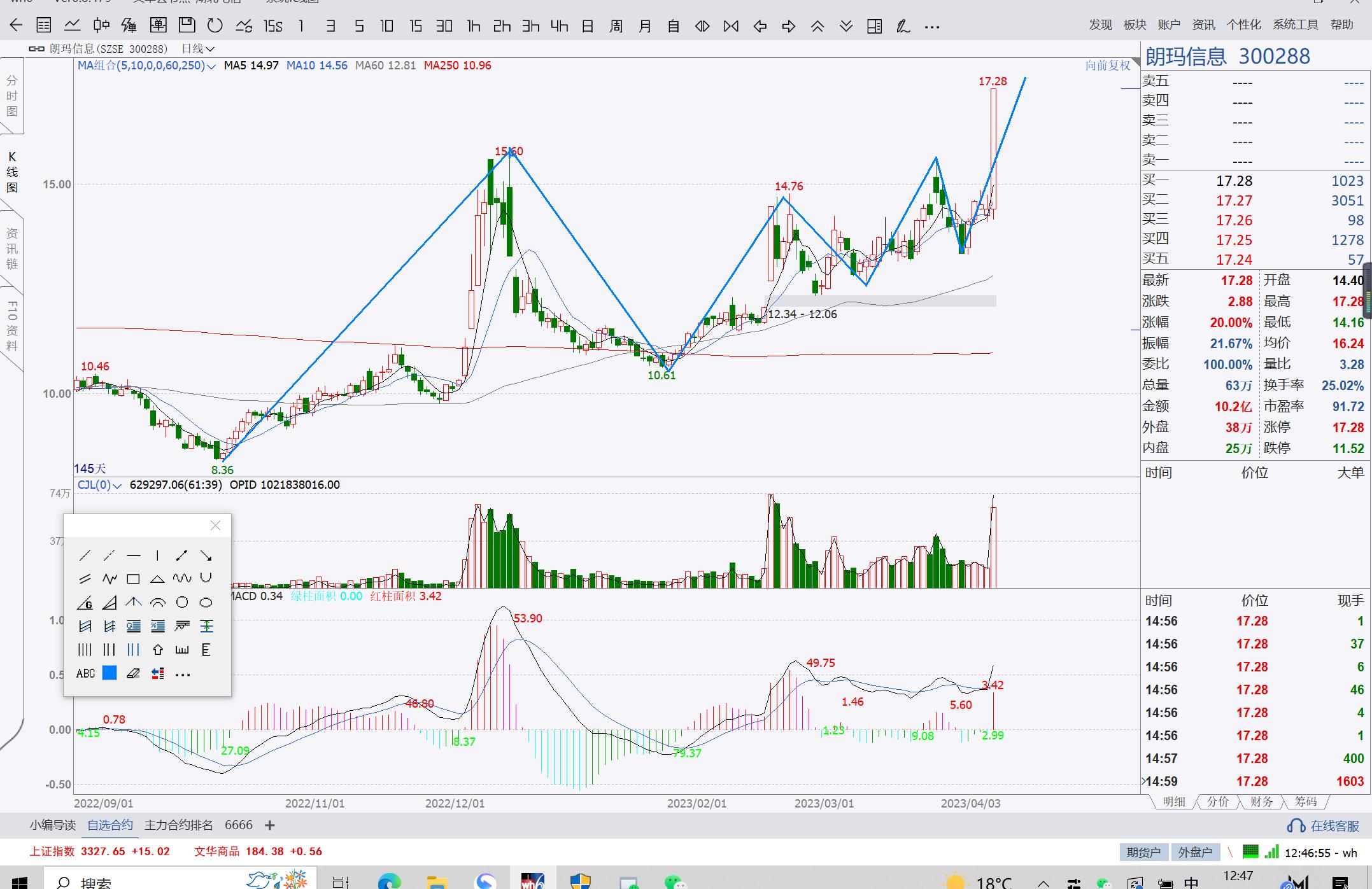Select the eraser tool in drawing palette

tap(133, 673)
